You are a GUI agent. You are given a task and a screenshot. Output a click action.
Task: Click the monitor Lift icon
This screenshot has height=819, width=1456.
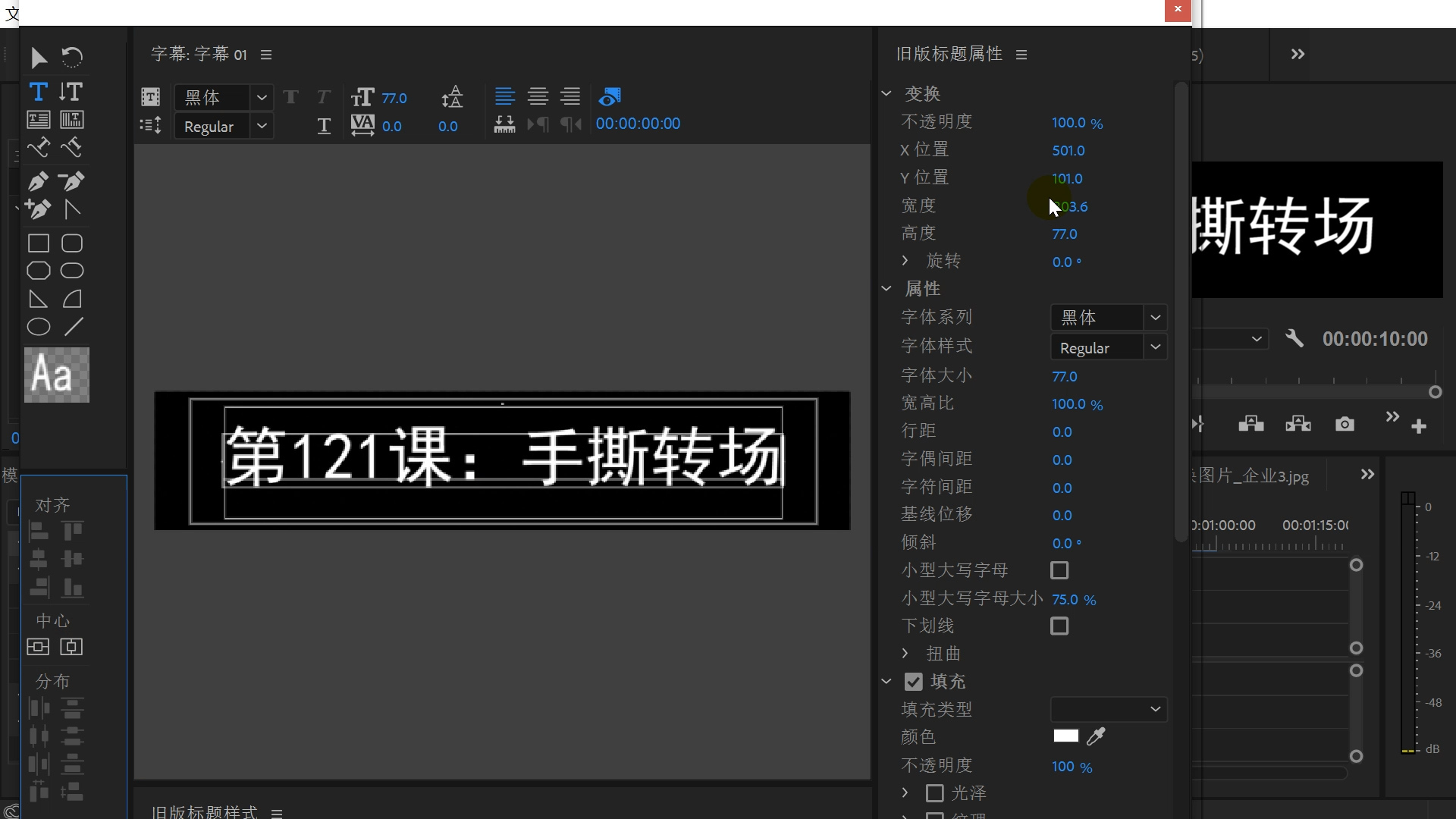(1251, 423)
